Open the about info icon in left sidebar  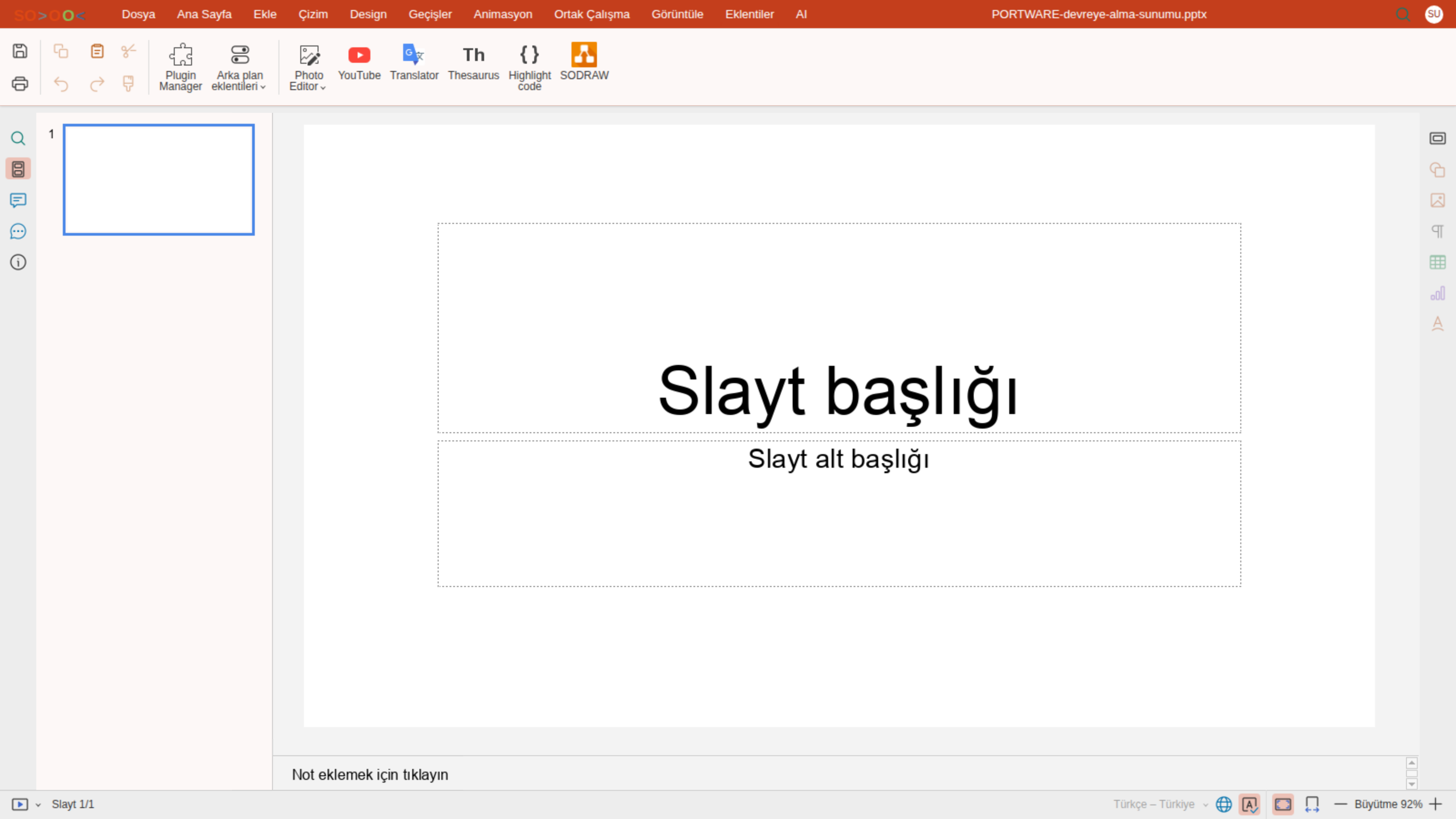18,262
